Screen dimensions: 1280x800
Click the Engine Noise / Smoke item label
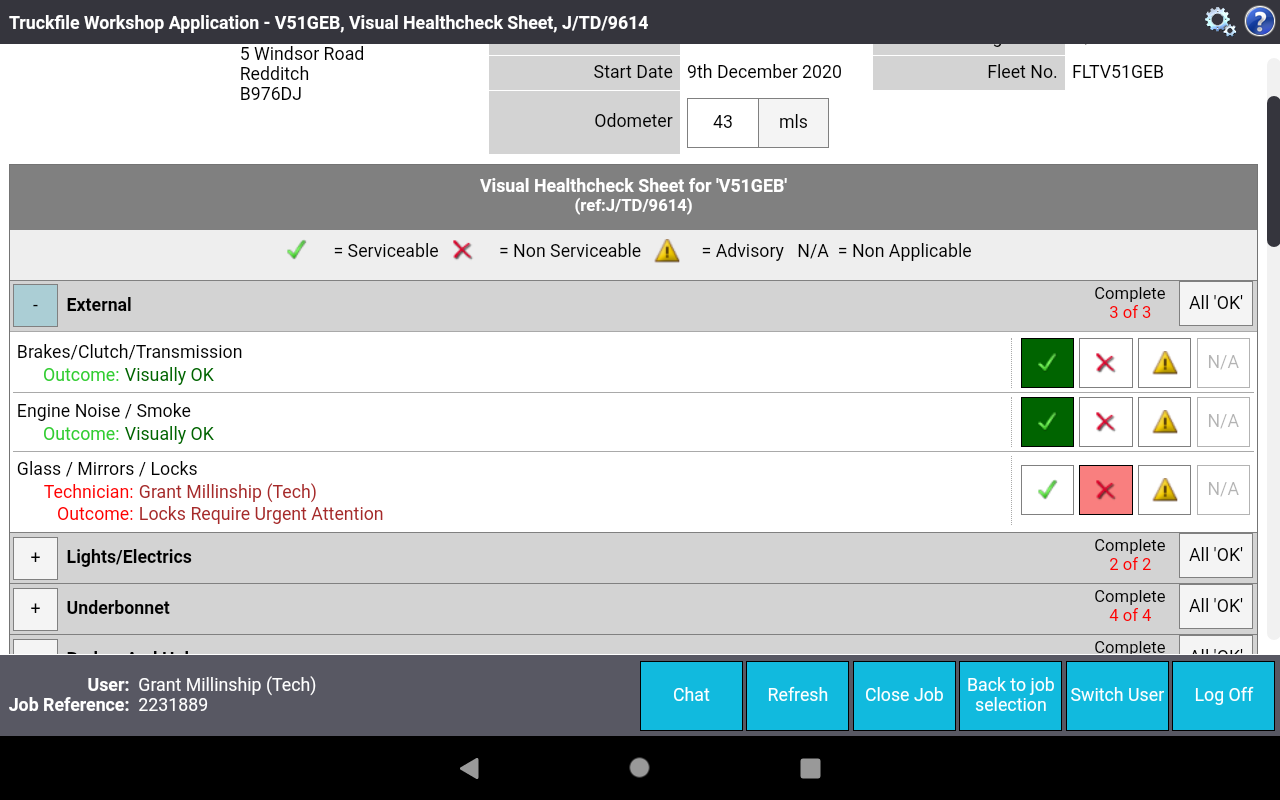click(104, 411)
